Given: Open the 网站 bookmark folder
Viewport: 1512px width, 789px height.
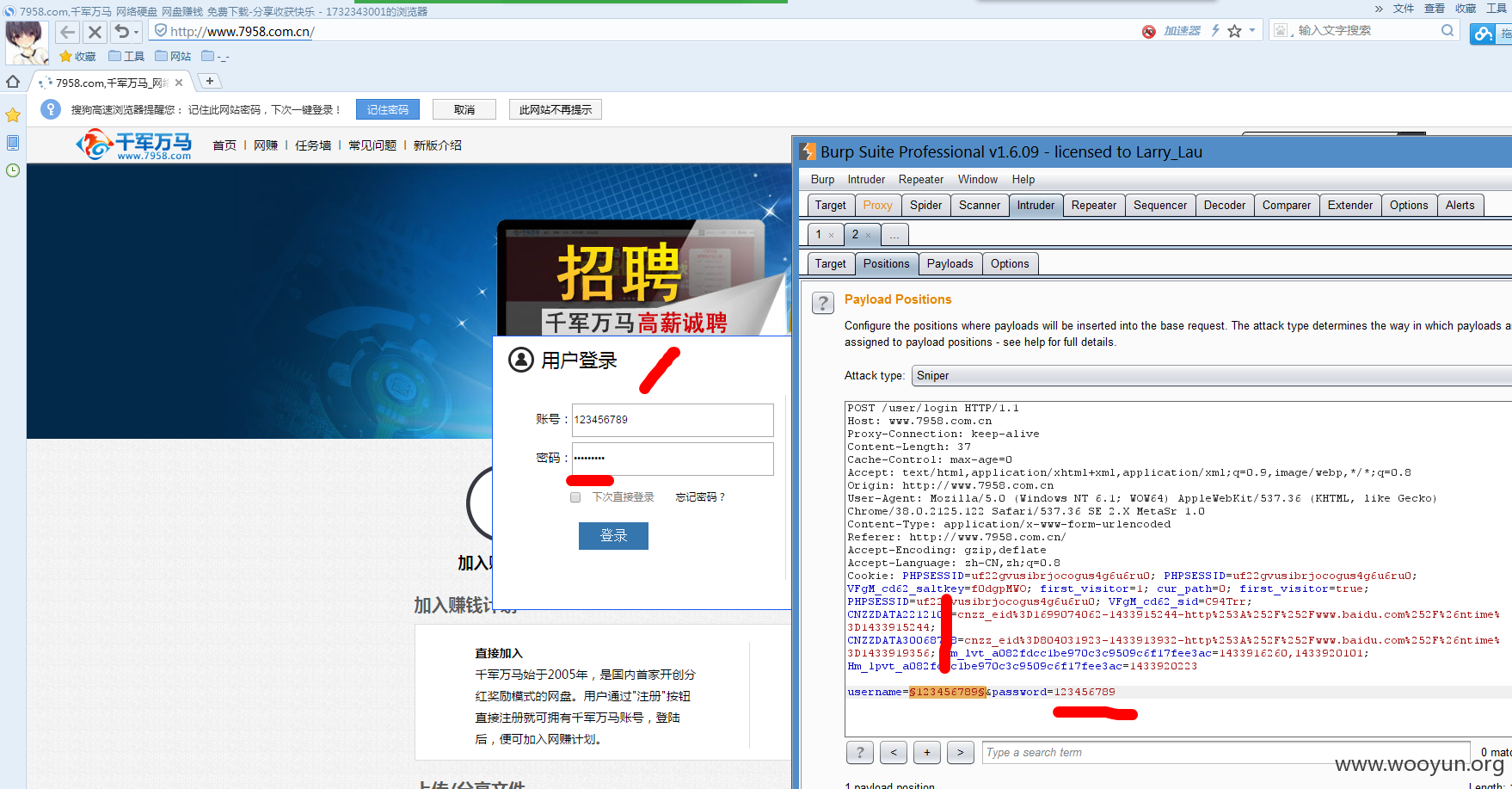Looking at the screenshot, I should (173, 56).
